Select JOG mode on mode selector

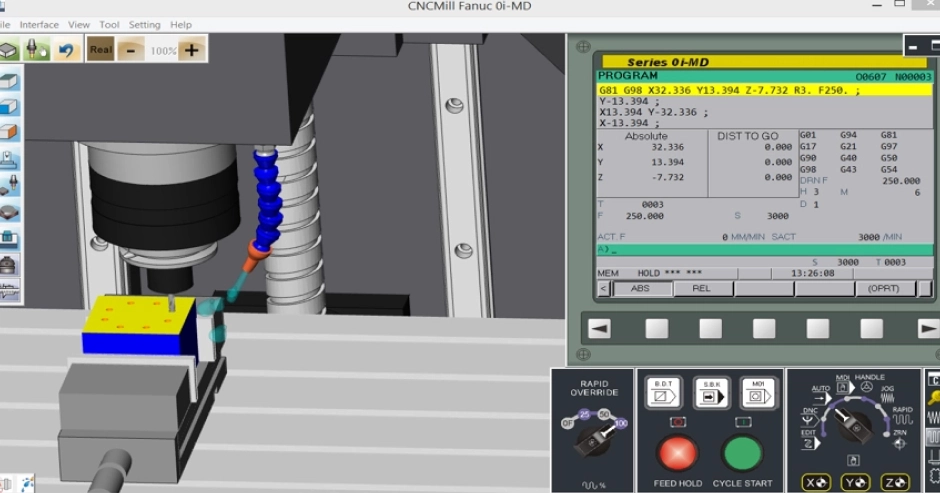point(887,394)
